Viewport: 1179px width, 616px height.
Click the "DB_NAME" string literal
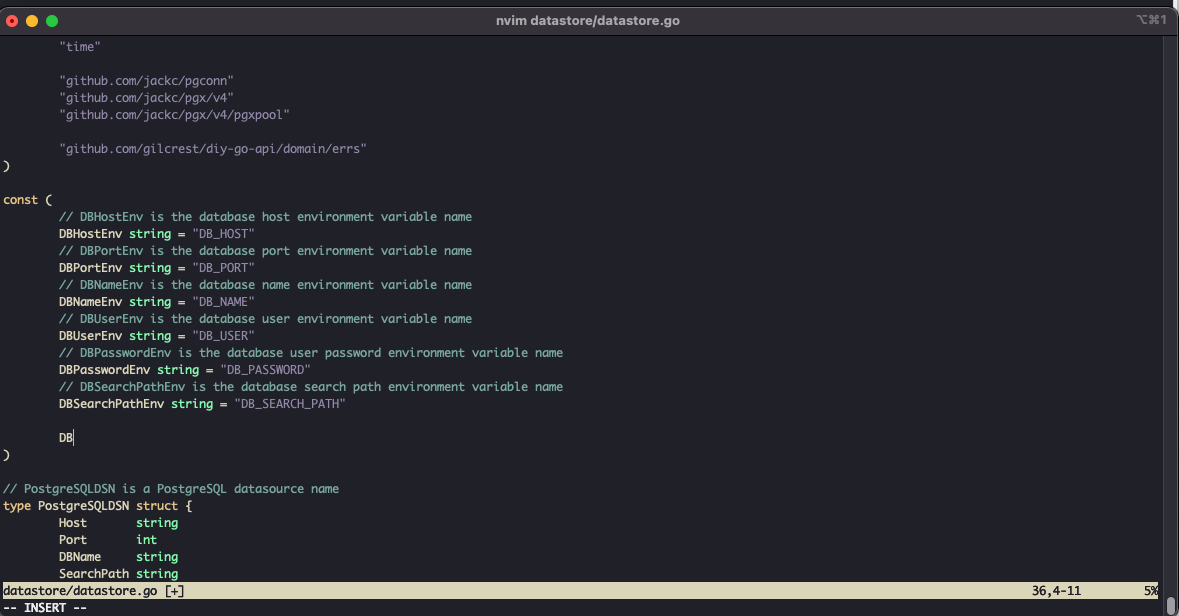pos(223,302)
